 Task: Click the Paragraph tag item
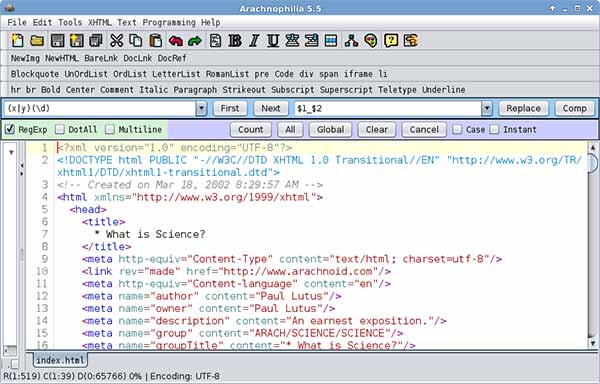click(x=195, y=90)
